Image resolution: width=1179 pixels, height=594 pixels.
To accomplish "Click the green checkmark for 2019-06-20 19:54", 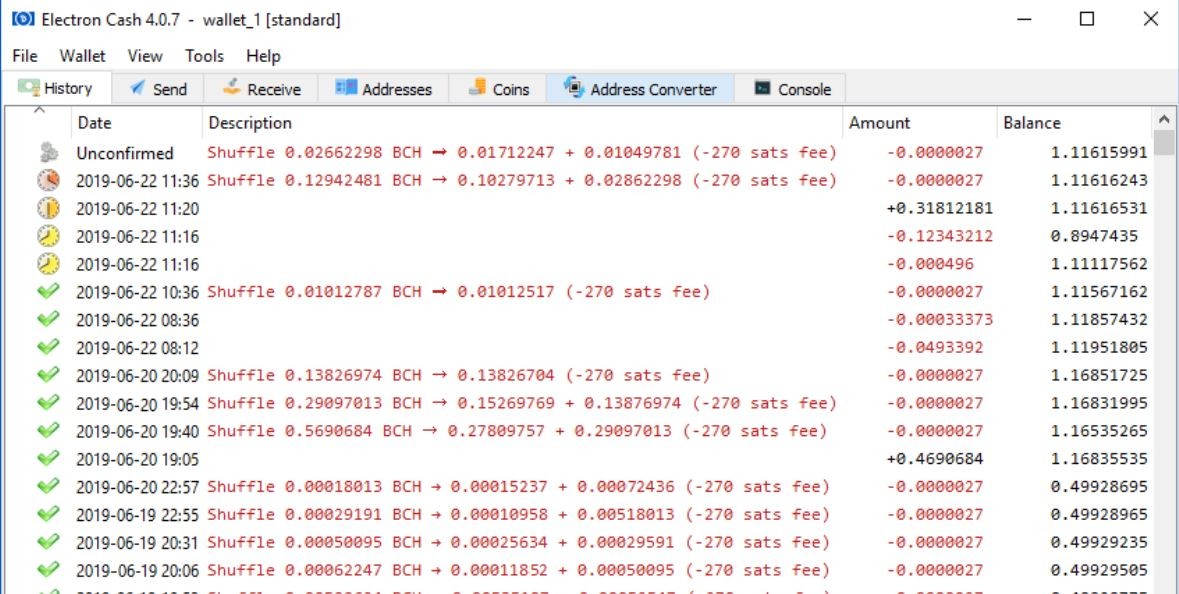I will click(x=48, y=402).
